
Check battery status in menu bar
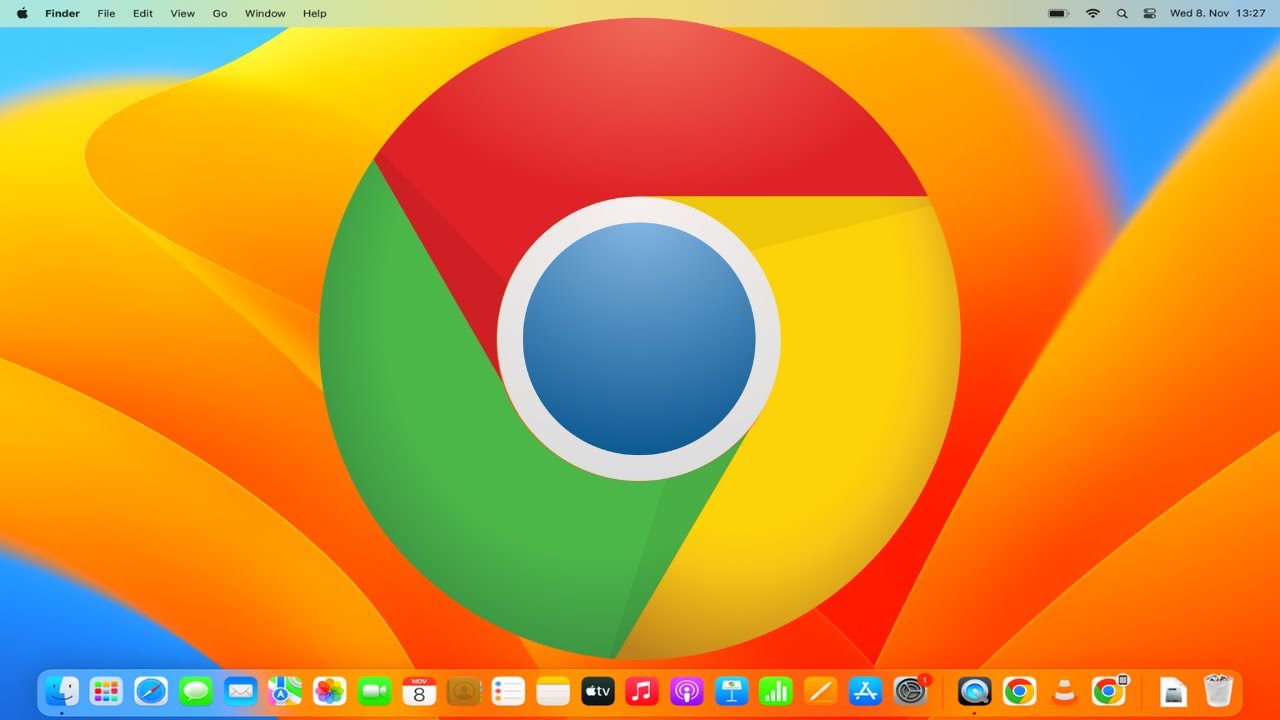(x=1058, y=13)
